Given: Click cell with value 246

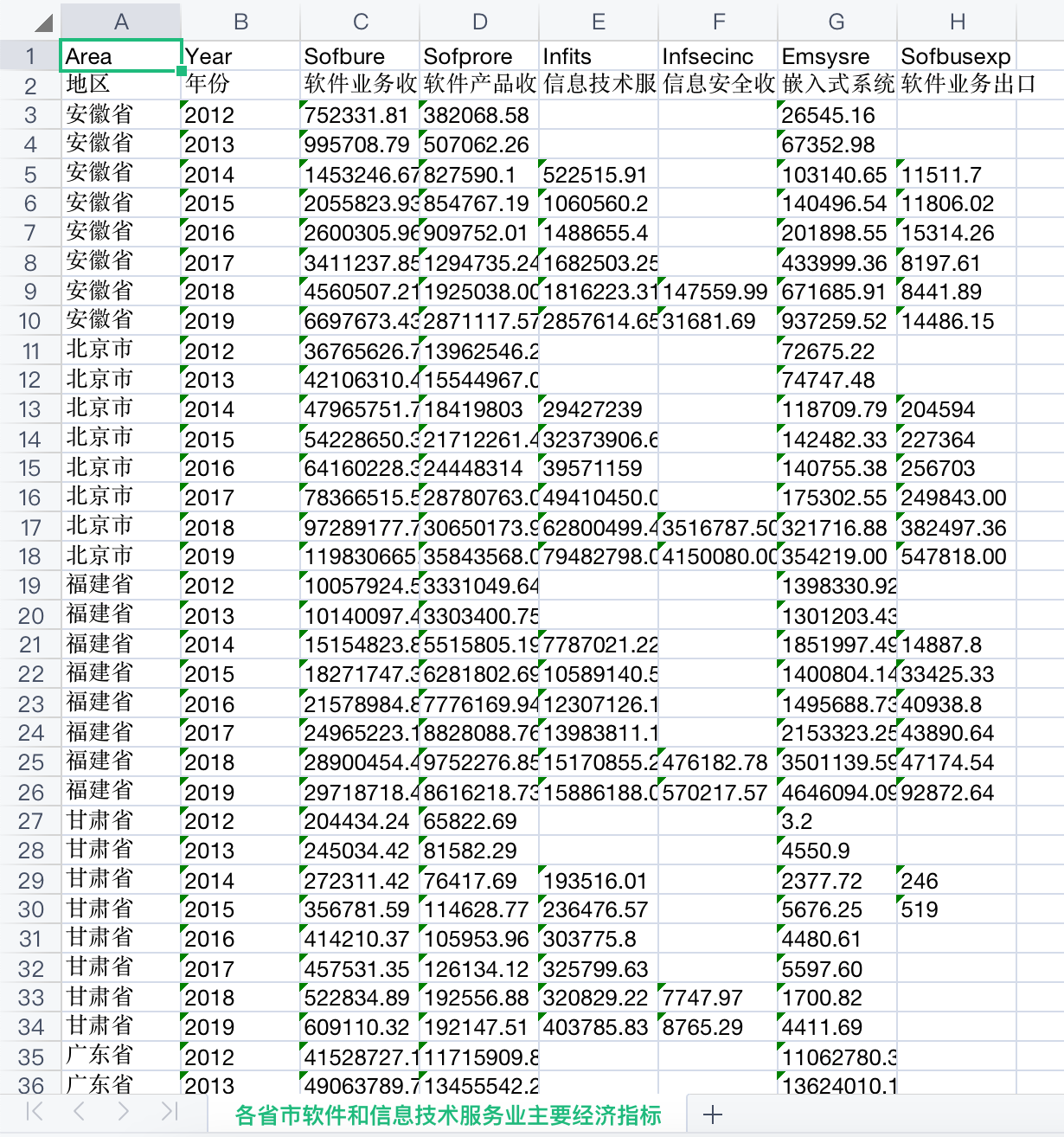Looking at the screenshot, I should coord(957,880).
